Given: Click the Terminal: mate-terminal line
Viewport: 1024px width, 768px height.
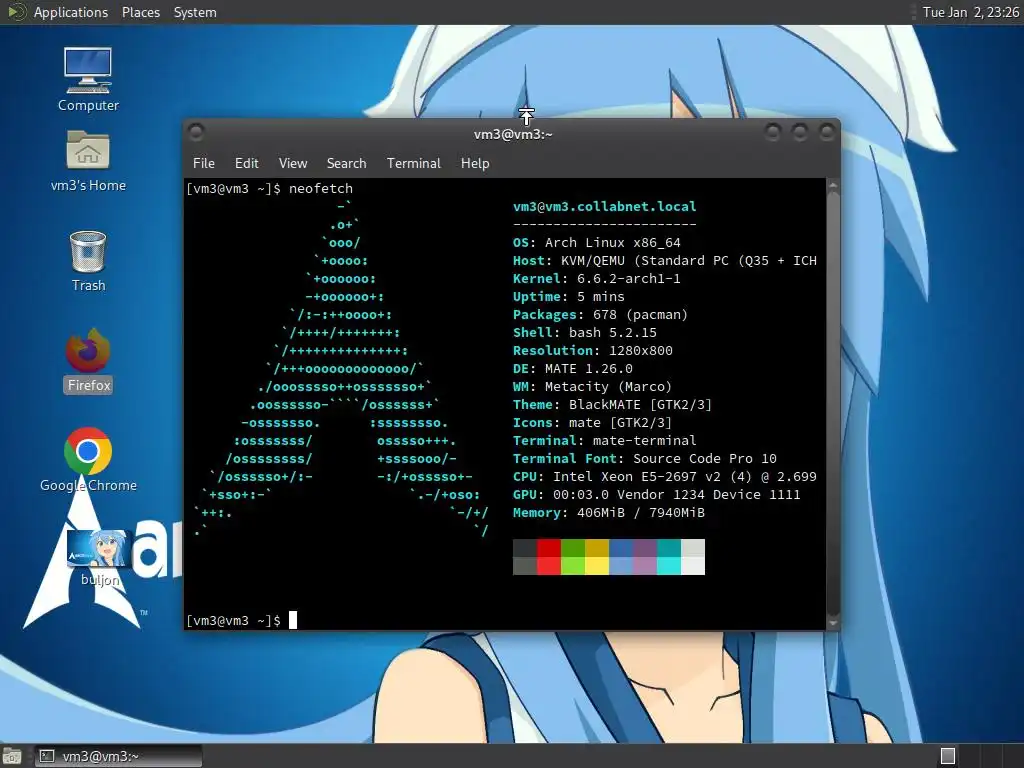Looking at the screenshot, I should [x=604, y=441].
